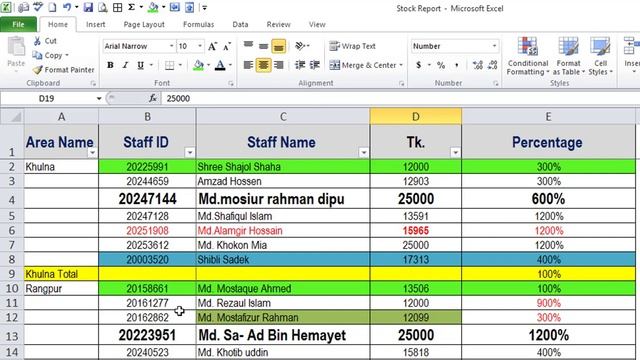Open the font color dropdown arrow
This screenshot has width=640, height=360.
point(230,65)
